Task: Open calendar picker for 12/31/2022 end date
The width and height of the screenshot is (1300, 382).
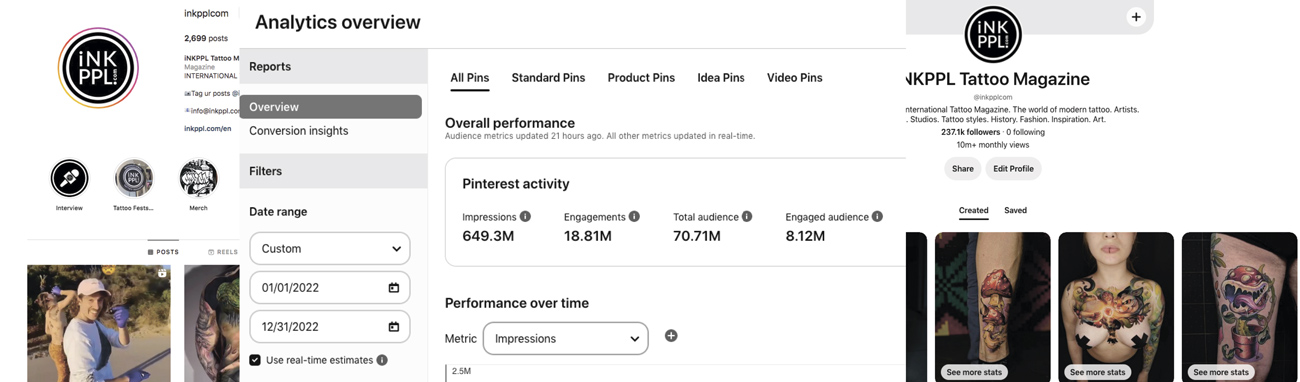Action: [394, 327]
